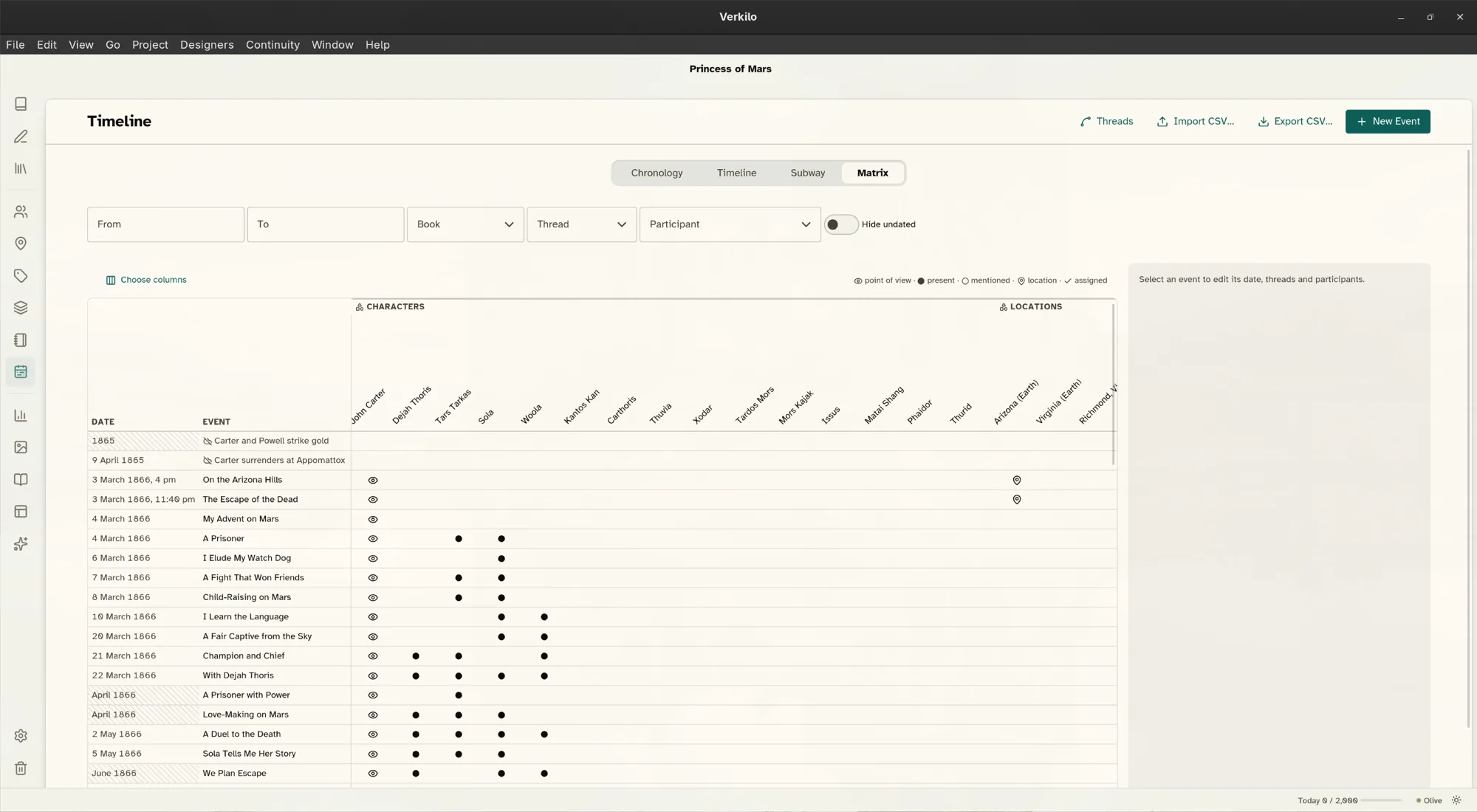
Task: Toggle point-of-view eye for I Learn the Language
Action: pos(373,617)
